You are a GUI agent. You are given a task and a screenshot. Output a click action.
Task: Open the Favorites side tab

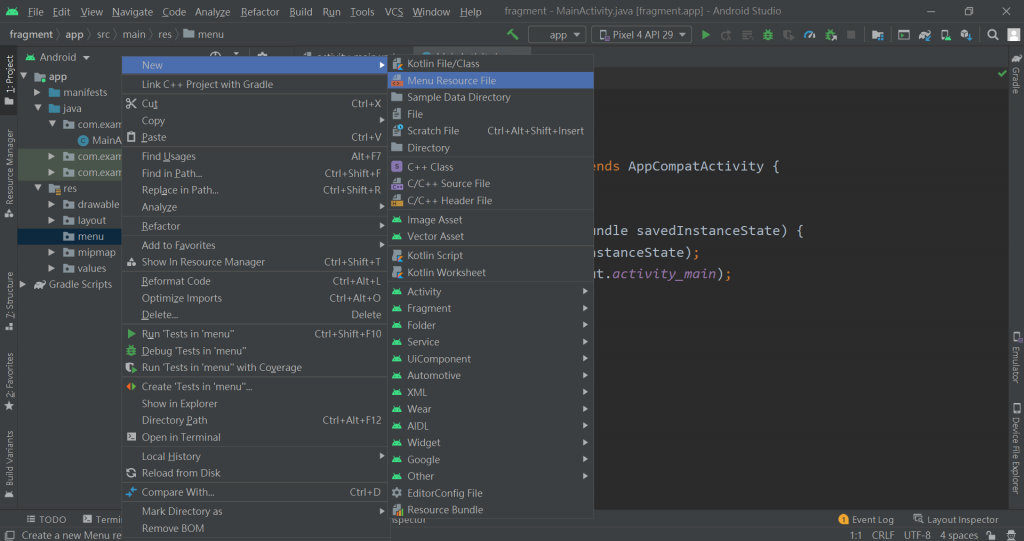point(9,382)
